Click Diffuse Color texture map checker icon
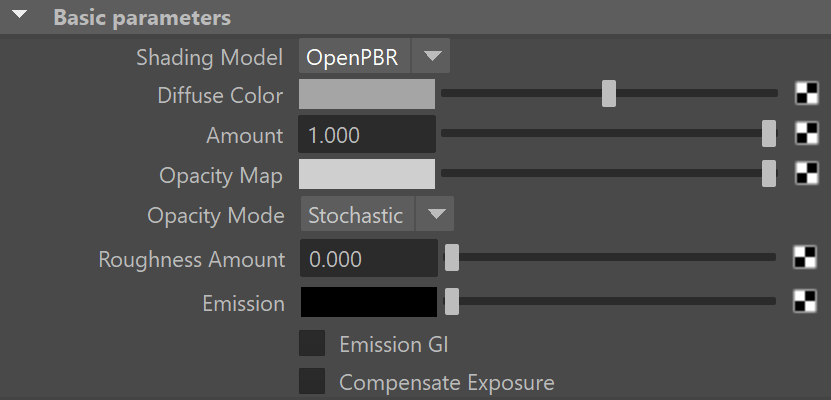831x400 pixels. 807,94
